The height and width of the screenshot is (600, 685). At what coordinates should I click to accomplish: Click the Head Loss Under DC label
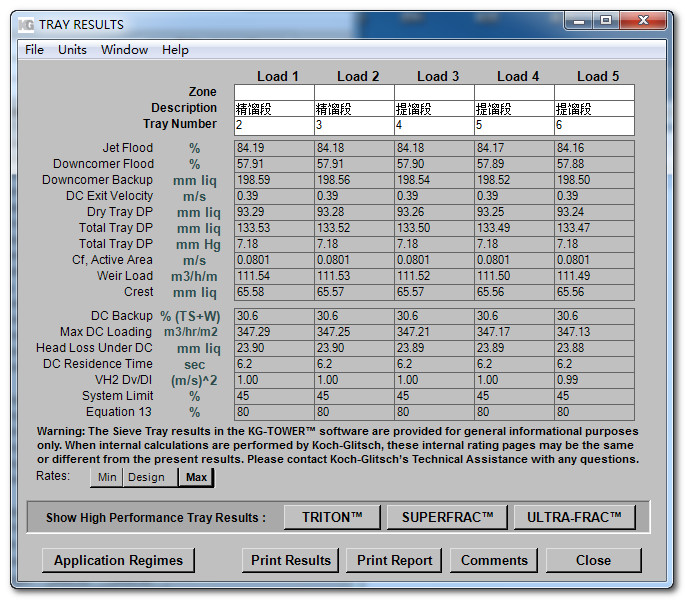pyautogui.click(x=94, y=348)
